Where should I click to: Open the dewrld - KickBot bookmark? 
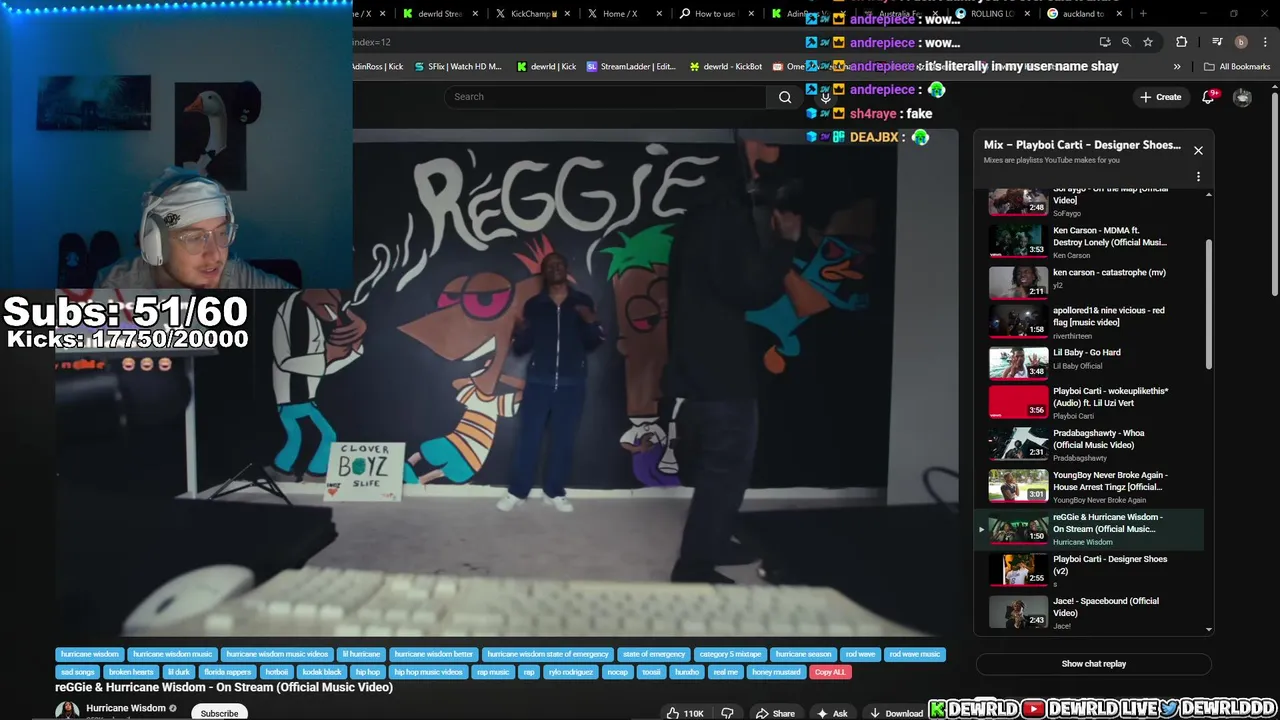tap(726, 67)
